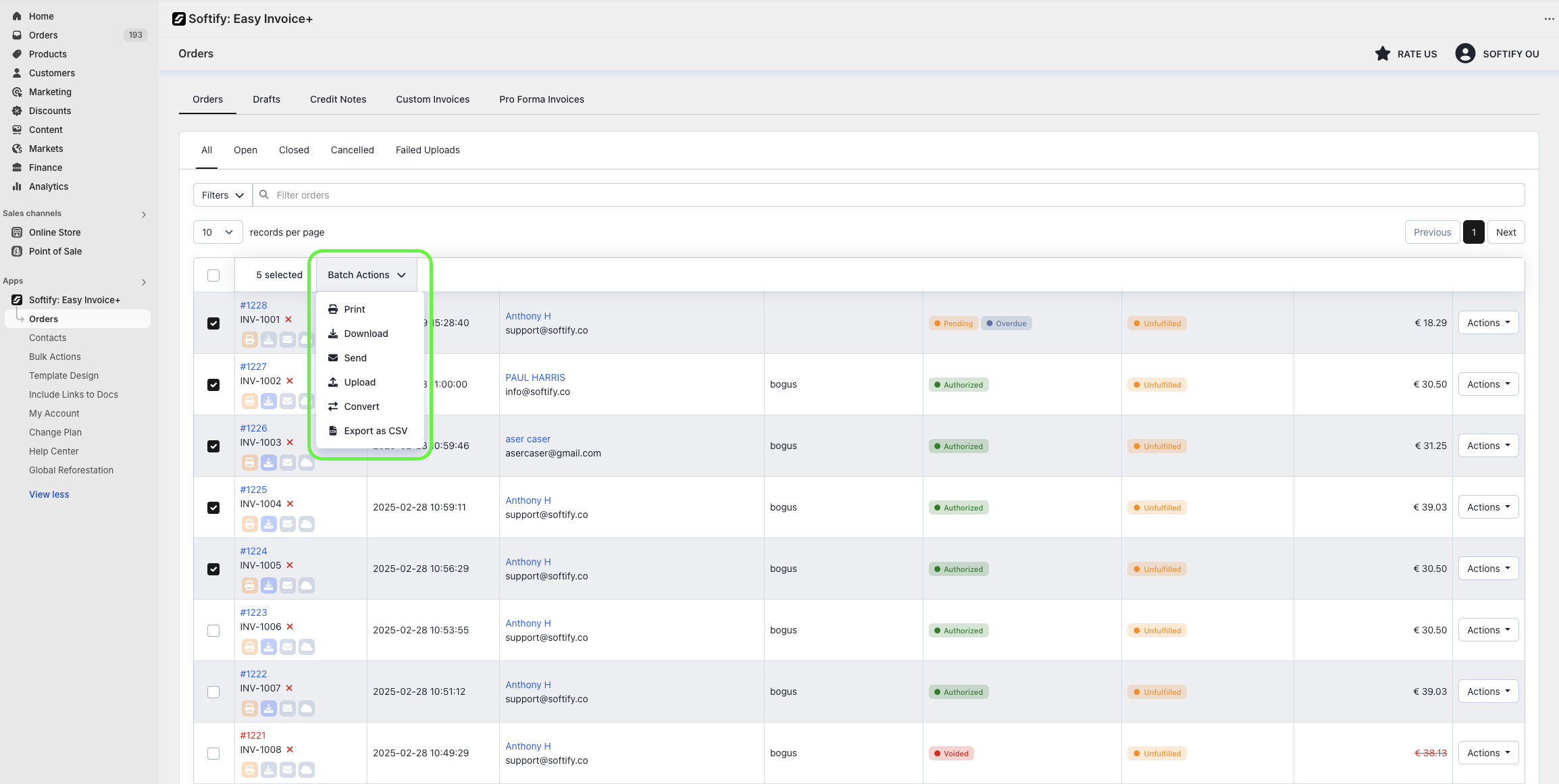Click the red X beside INV-1006

coord(290,627)
